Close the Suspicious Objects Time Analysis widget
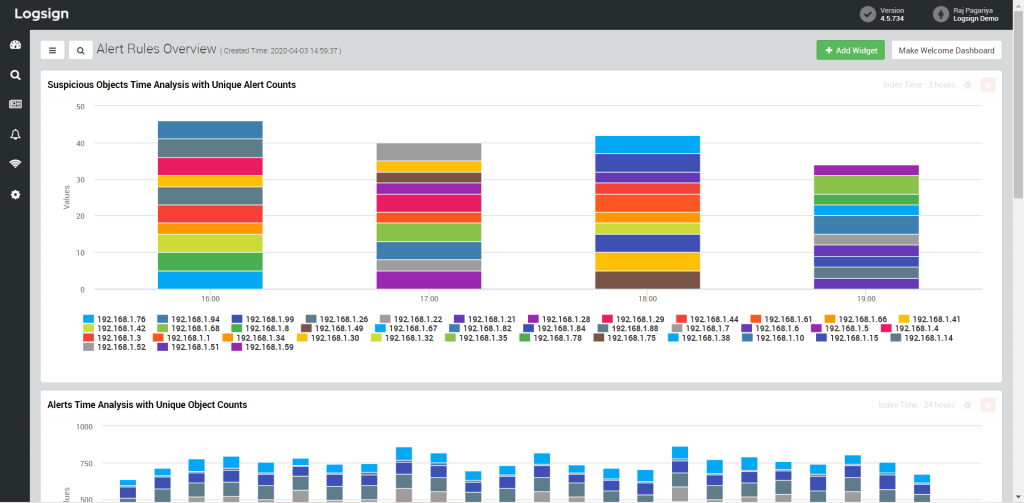The height and width of the screenshot is (503, 1024). [x=988, y=85]
